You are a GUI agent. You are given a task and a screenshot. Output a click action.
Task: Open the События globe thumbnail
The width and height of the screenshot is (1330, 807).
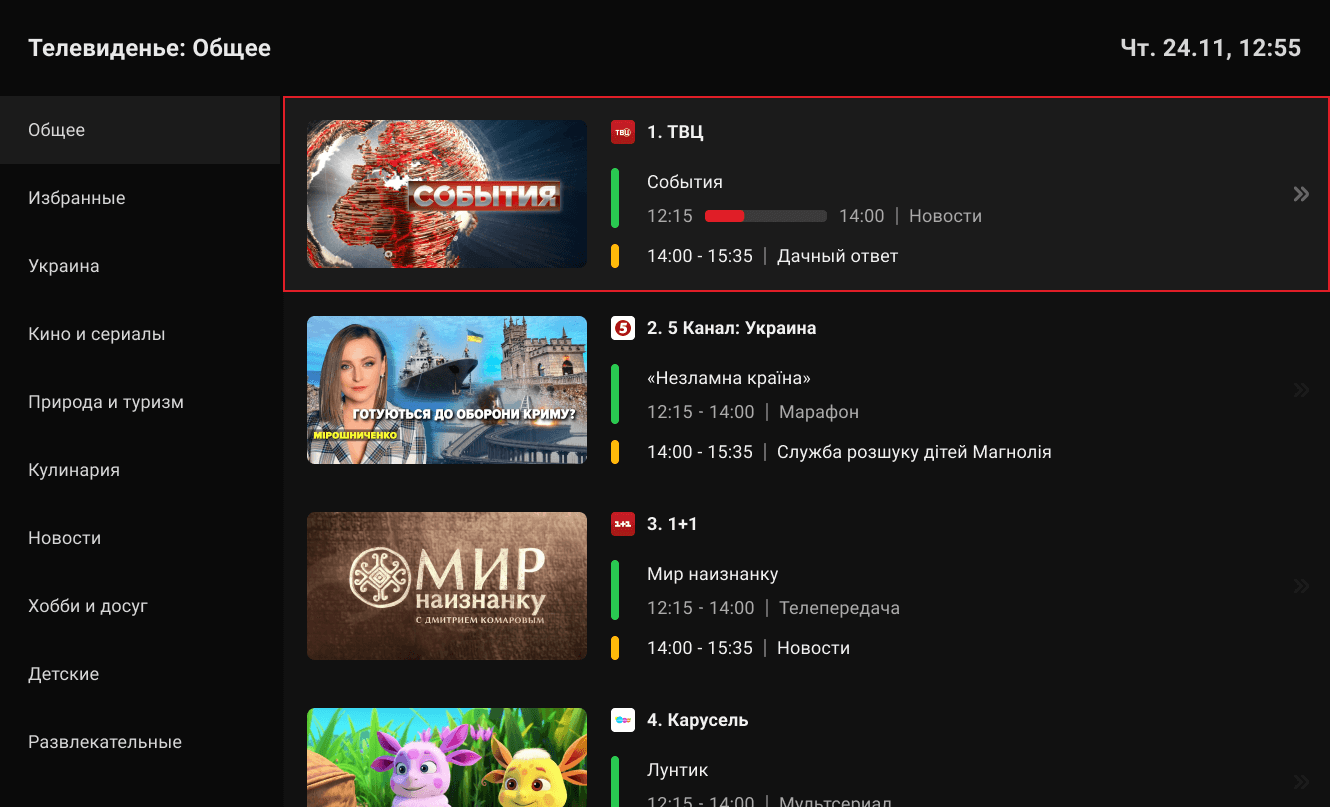[x=447, y=194]
